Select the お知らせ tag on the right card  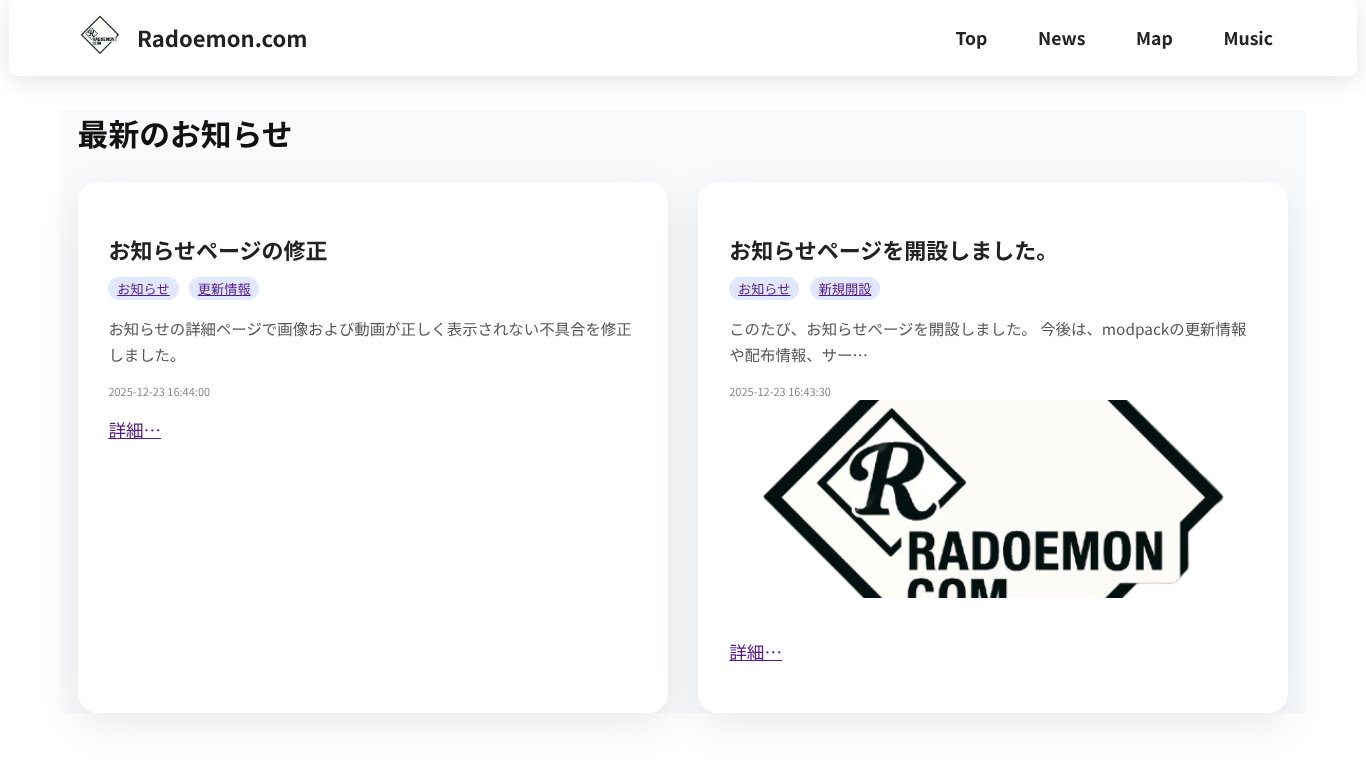(x=764, y=288)
